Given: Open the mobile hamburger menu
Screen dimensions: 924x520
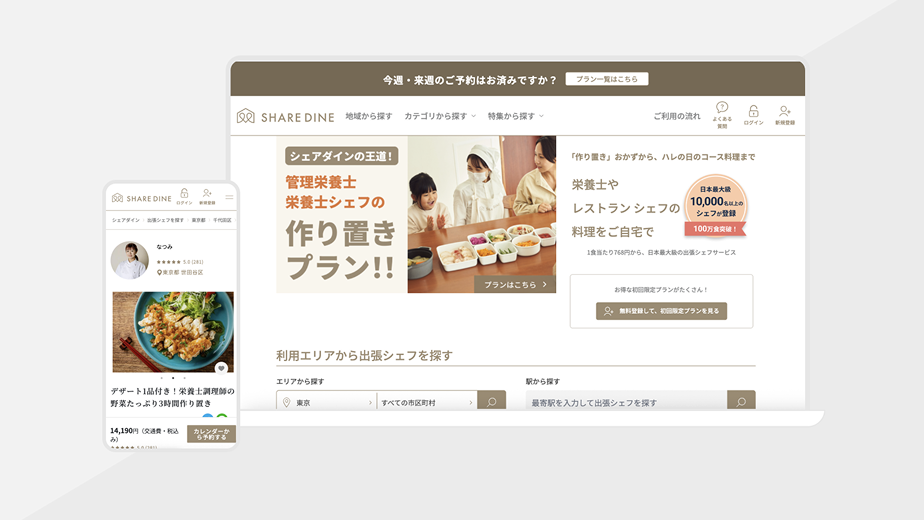Looking at the screenshot, I should 229,197.
